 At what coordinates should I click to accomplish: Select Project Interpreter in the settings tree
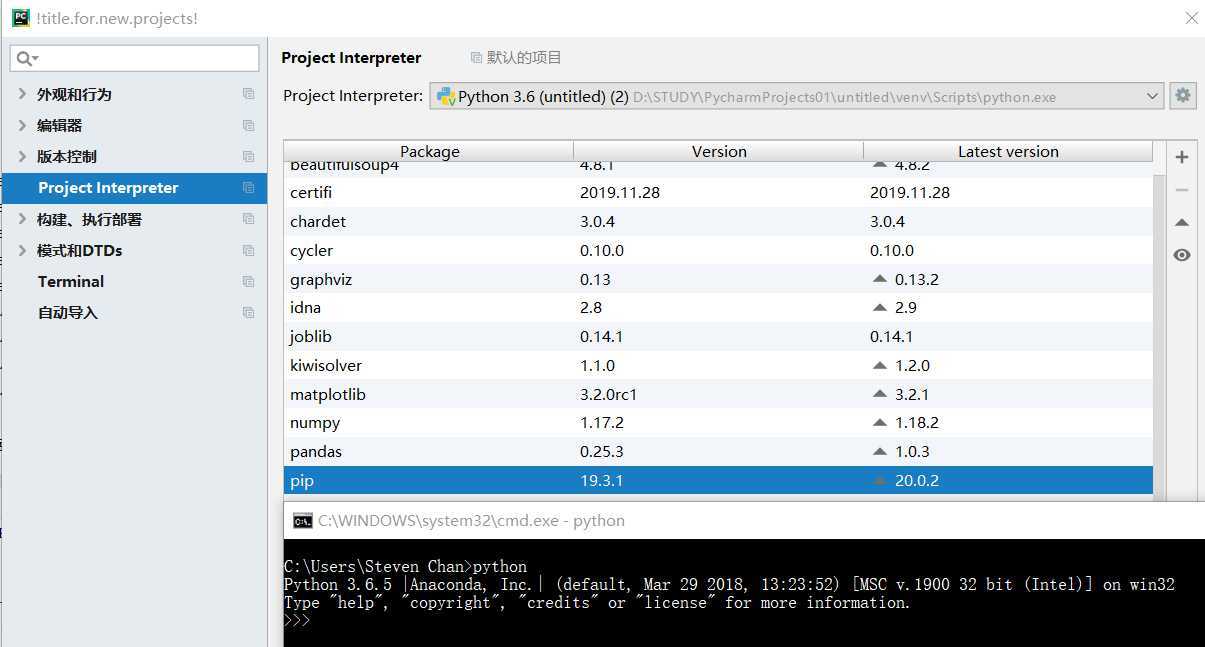(134, 188)
